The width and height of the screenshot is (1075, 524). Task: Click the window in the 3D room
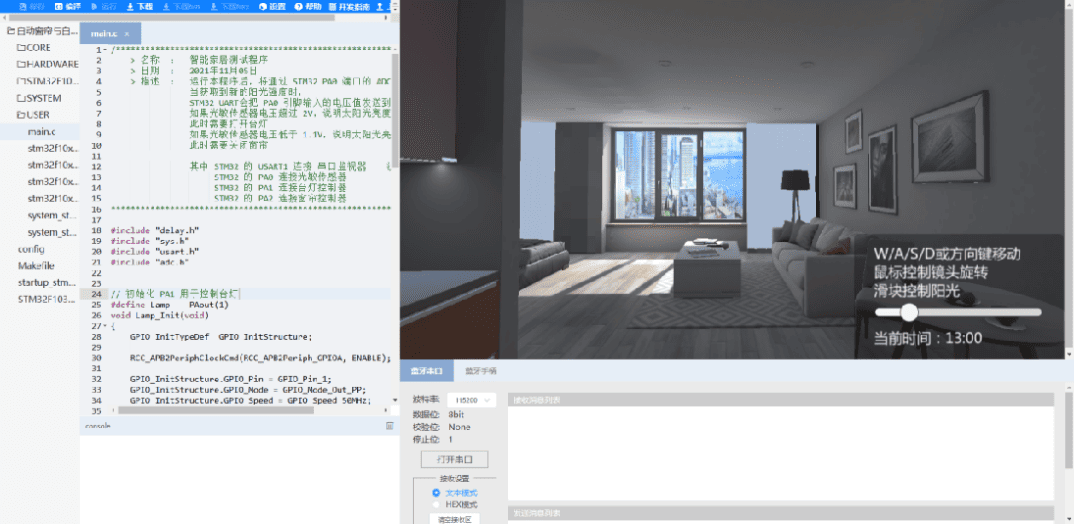click(679, 175)
